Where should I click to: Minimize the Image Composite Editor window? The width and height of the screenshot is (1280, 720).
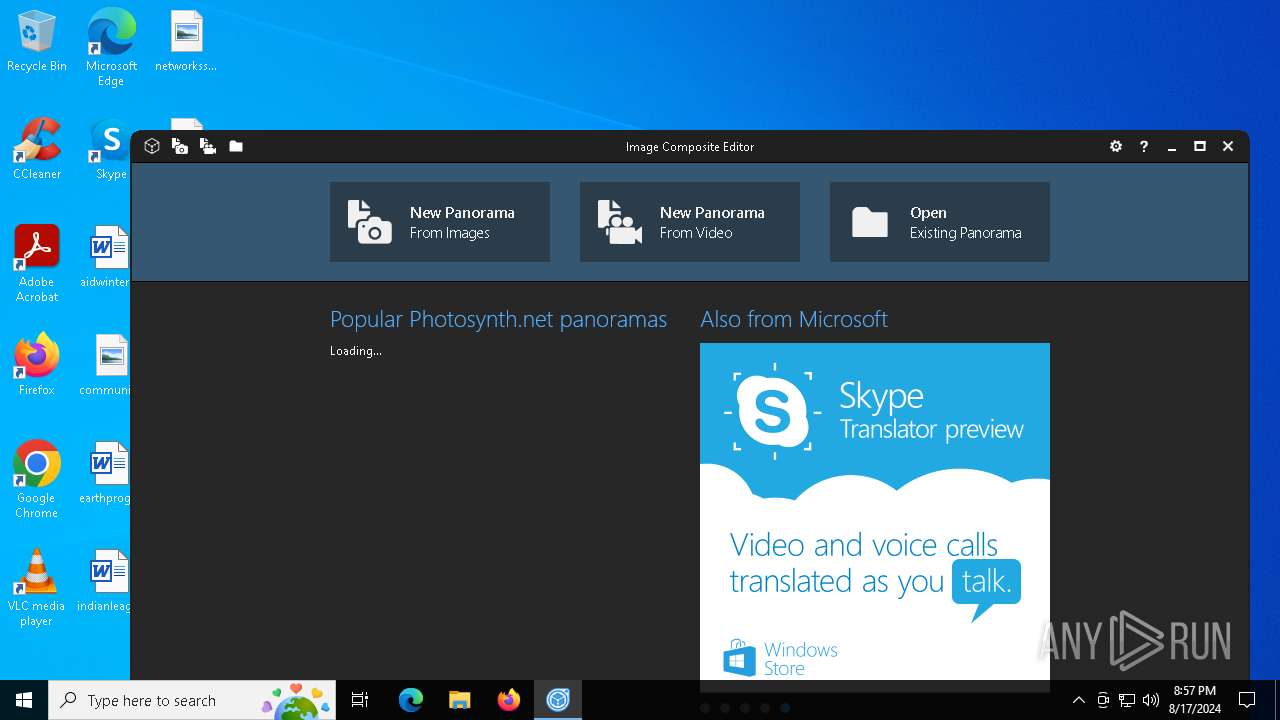click(x=1172, y=146)
